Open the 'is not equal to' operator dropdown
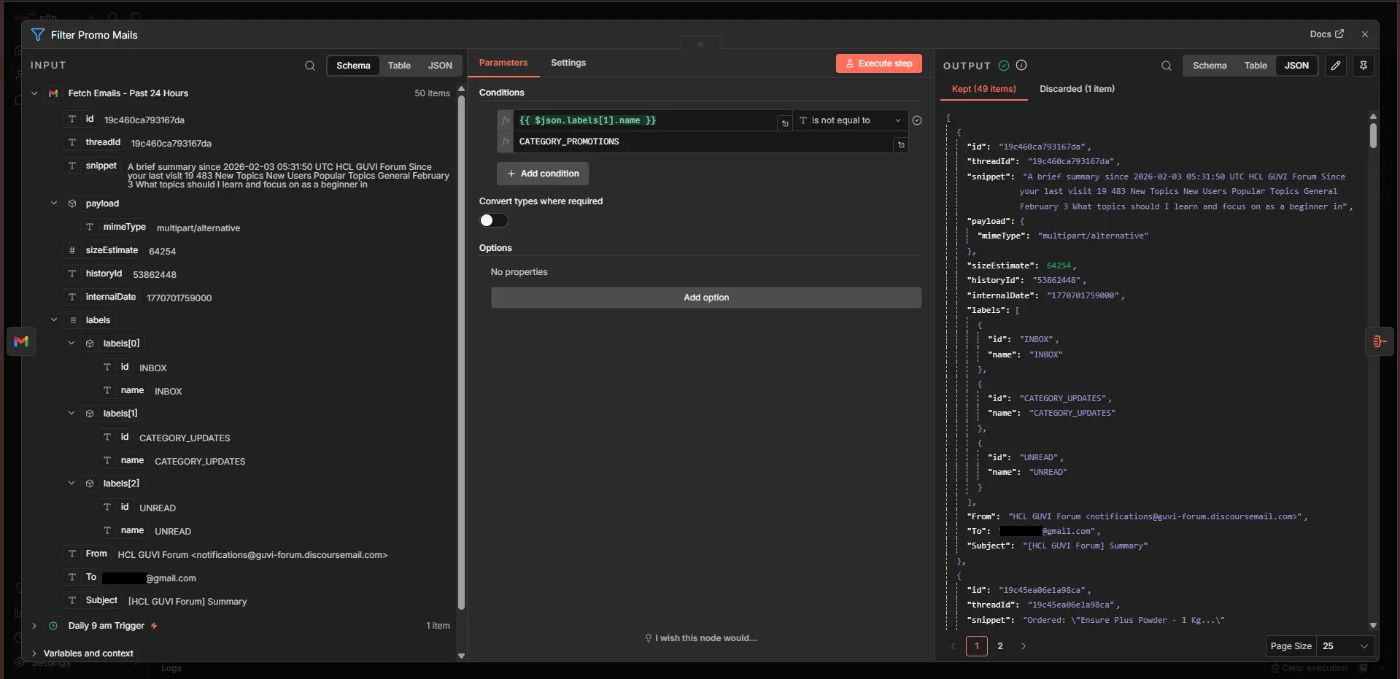This screenshot has width=1400, height=679. click(849, 120)
